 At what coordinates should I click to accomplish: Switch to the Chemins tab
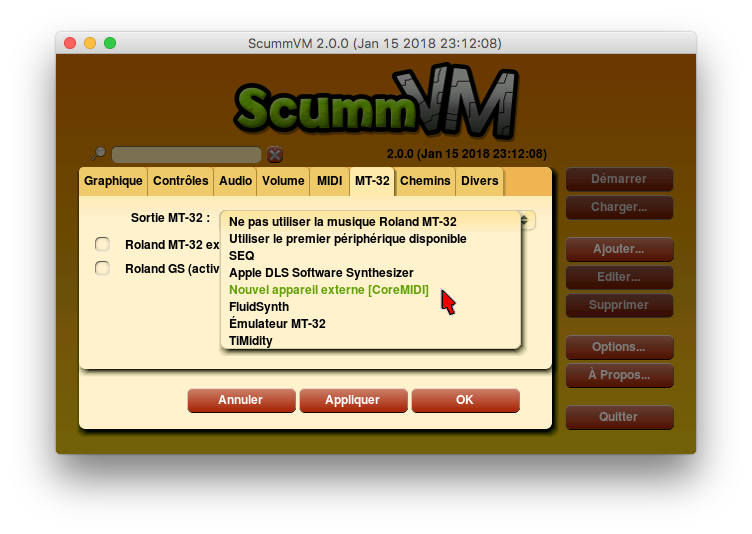coord(425,181)
